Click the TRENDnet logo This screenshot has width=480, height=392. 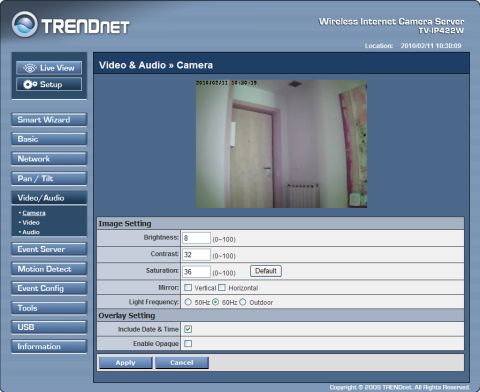pos(71,24)
